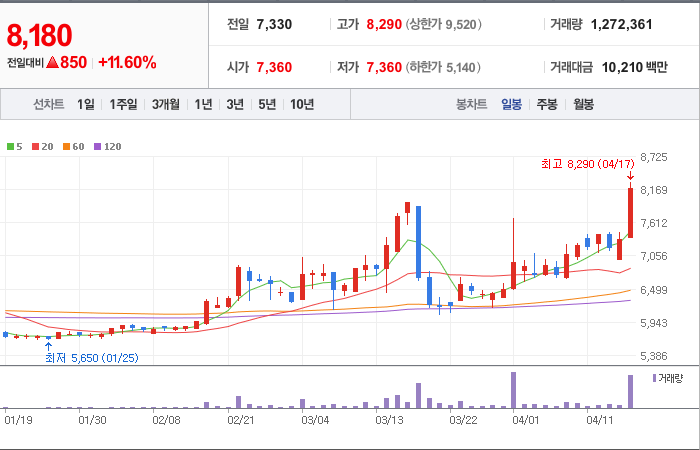700x450 pixels.
Task: Click the 최저 5,650 (01/25) marker label
Action: click(x=92, y=358)
